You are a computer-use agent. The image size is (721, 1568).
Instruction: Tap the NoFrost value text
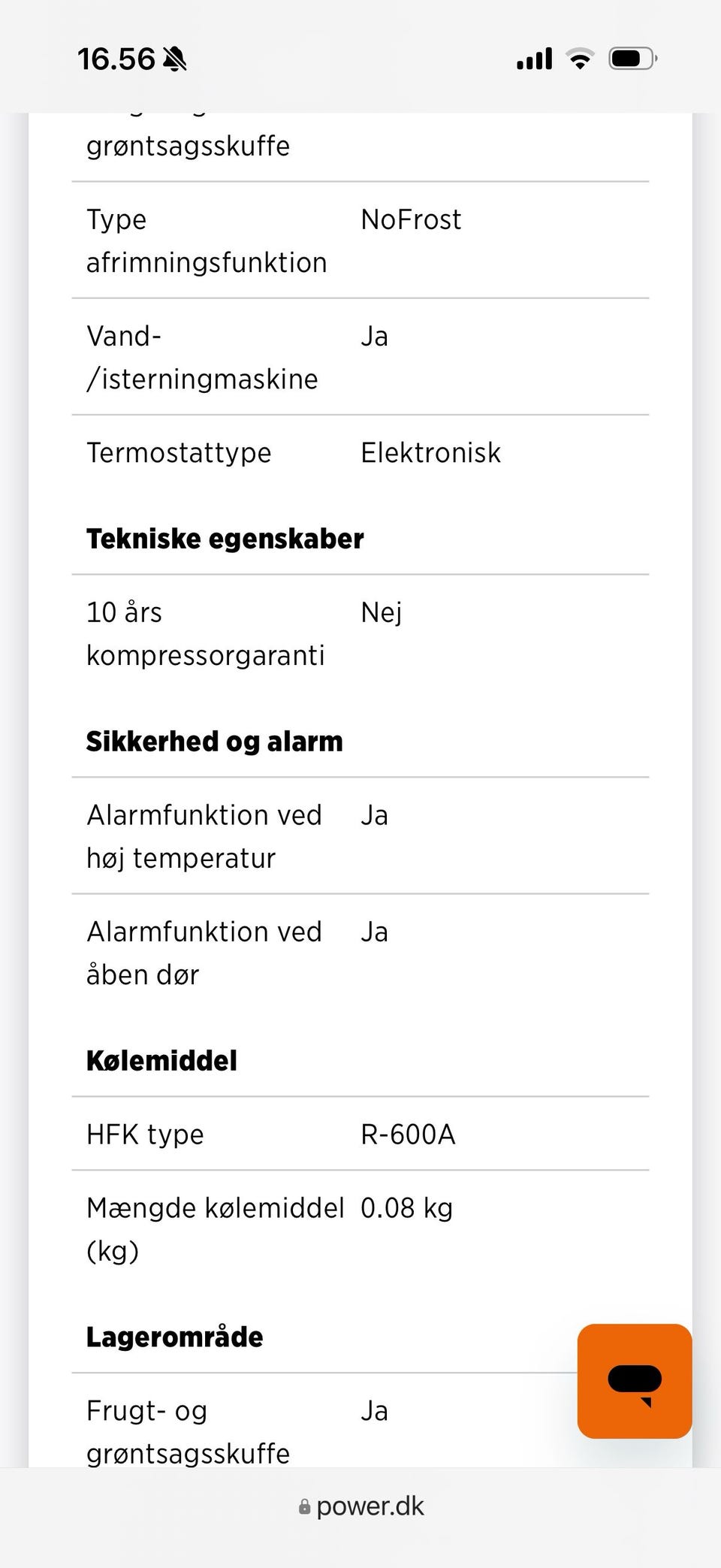(x=411, y=219)
